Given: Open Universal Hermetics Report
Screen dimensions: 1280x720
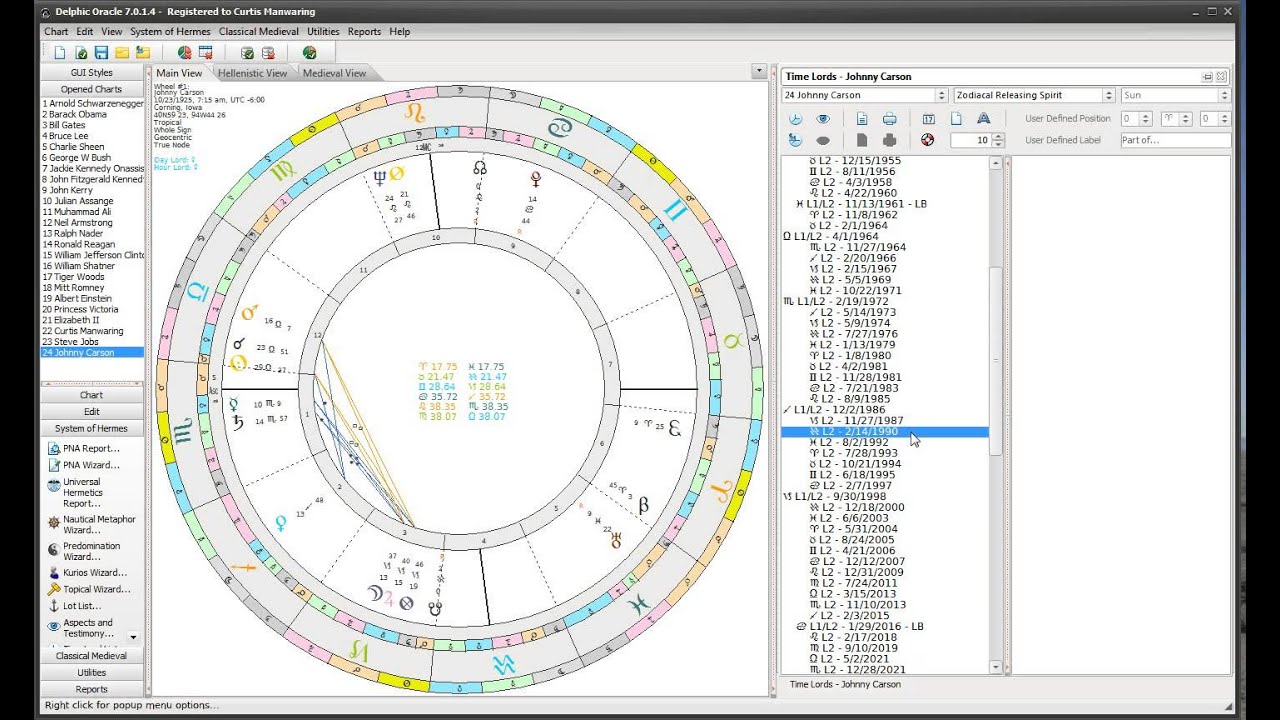Looking at the screenshot, I should coord(82,492).
